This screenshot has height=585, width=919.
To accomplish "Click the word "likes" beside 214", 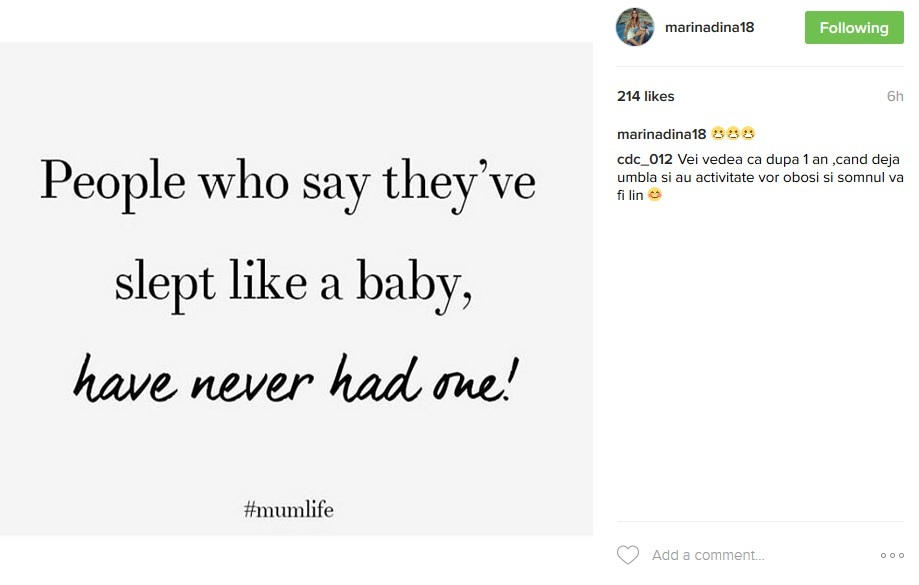I will pyautogui.click(x=659, y=96).
